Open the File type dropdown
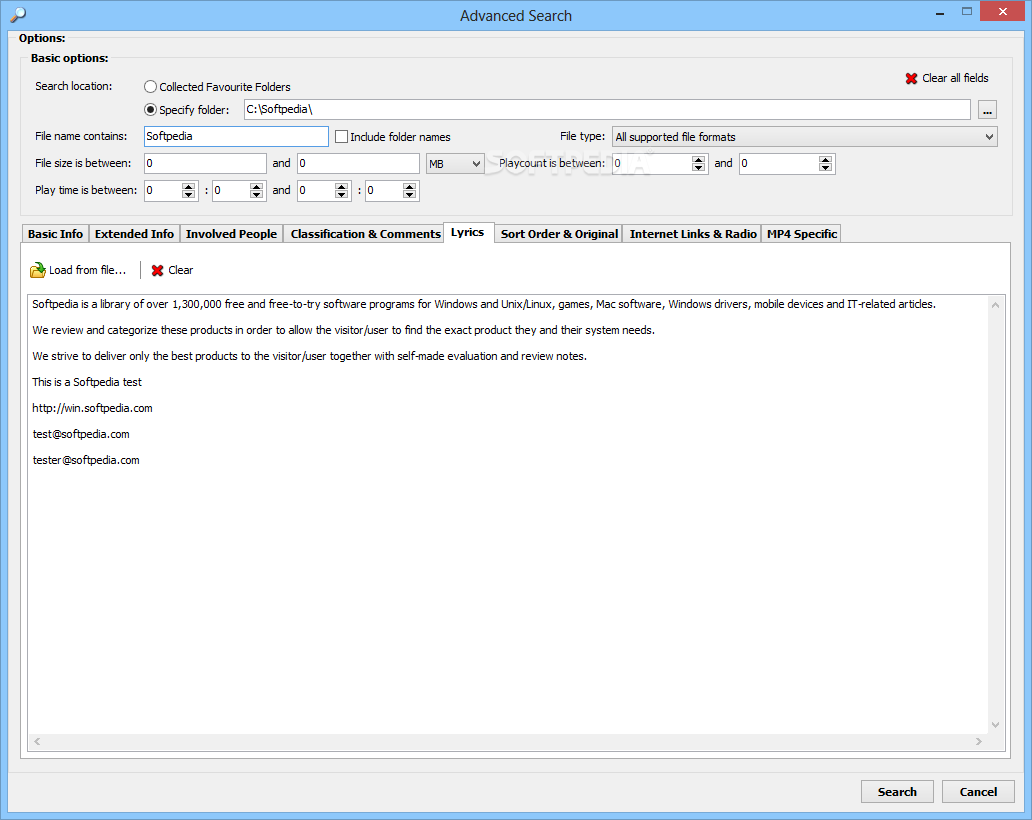 tap(804, 137)
